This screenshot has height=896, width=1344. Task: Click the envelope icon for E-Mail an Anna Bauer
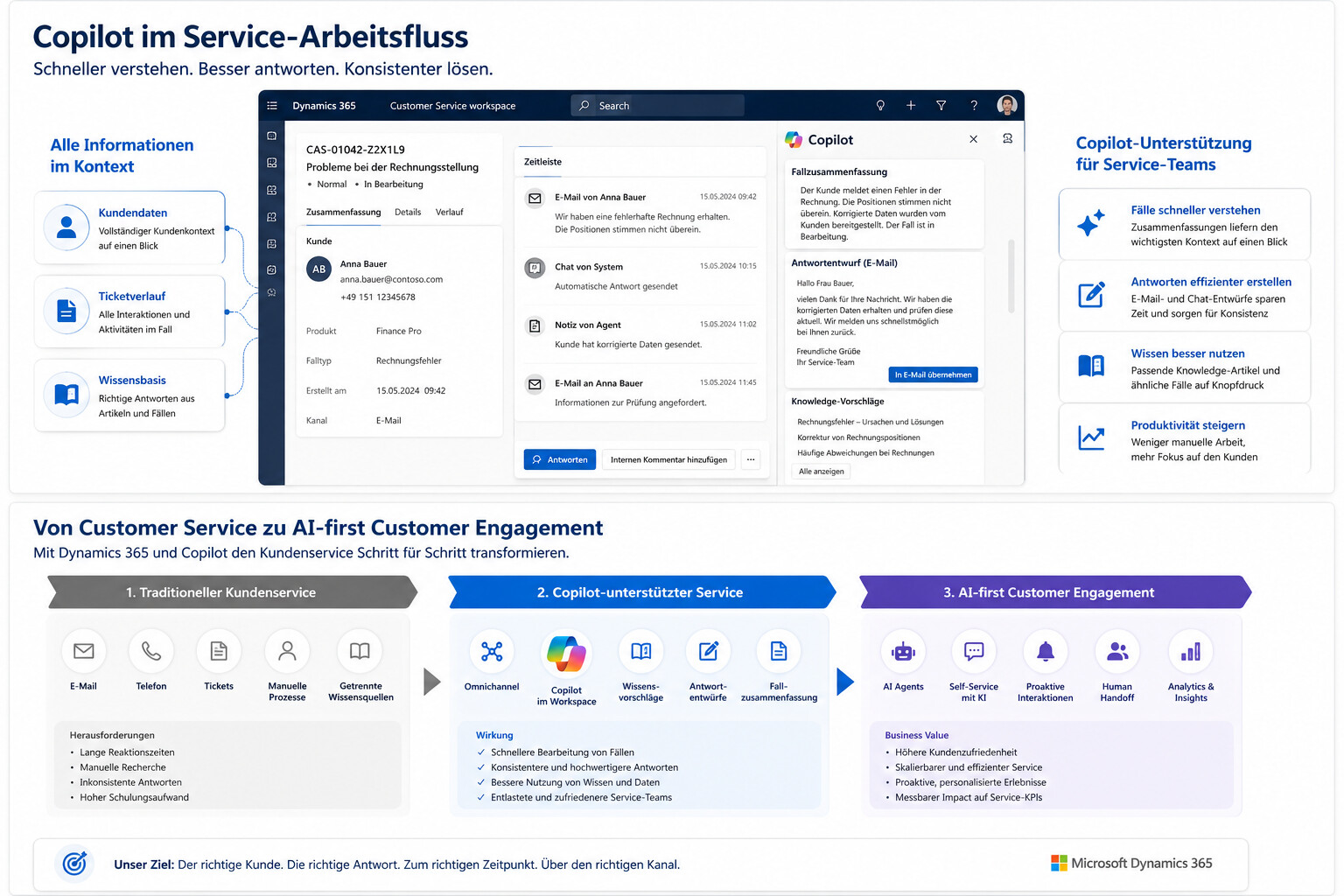coord(535,384)
